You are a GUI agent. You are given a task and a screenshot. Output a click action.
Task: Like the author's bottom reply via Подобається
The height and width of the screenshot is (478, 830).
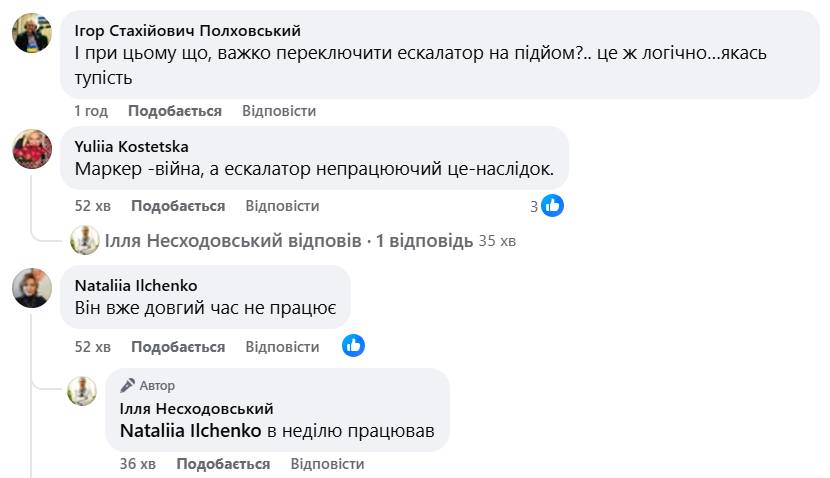coord(223,464)
